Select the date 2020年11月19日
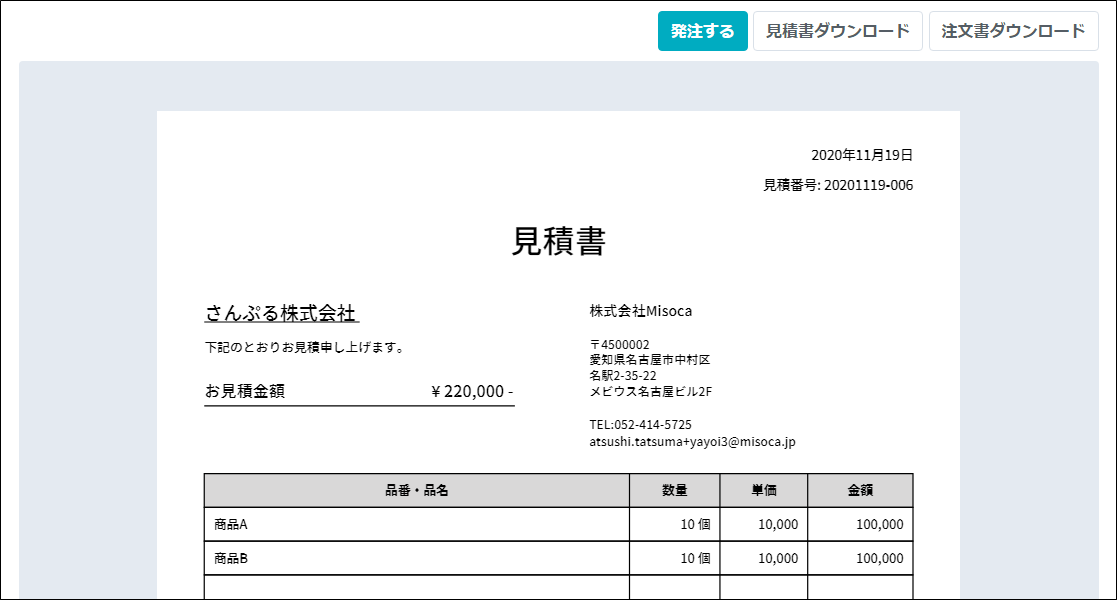This screenshot has height=600, width=1117. click(x=861, y=155)
